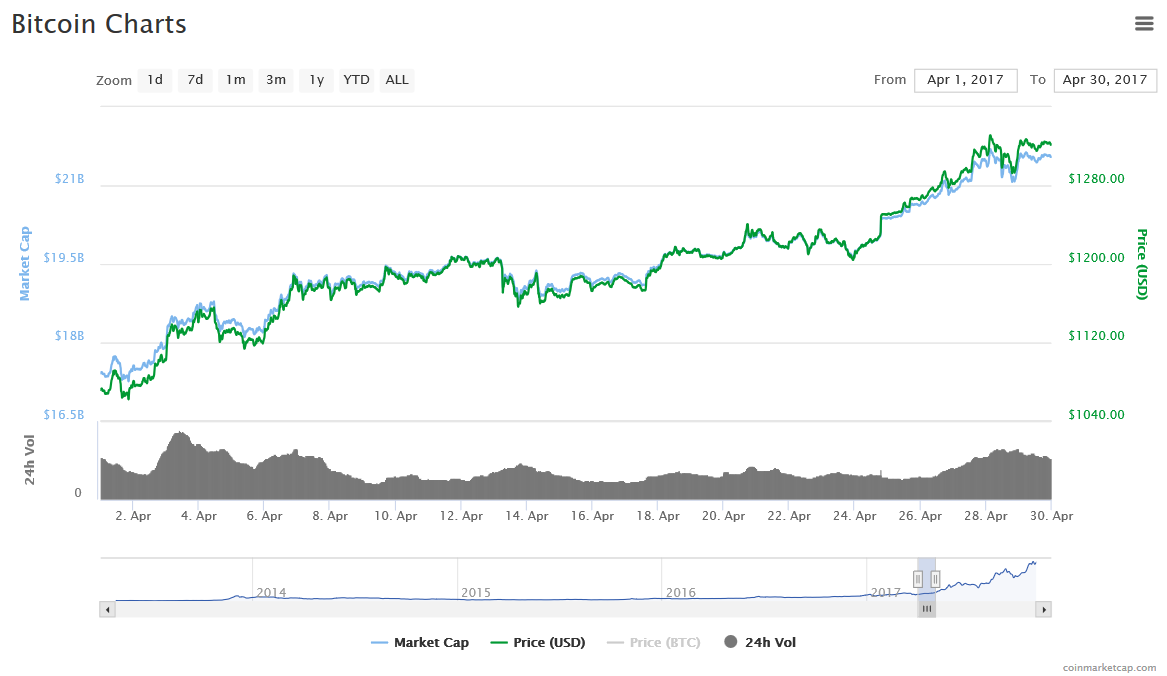Click the $1040.00 price axis label
Screen dimensions: 1167x676
coord(1096,415)
